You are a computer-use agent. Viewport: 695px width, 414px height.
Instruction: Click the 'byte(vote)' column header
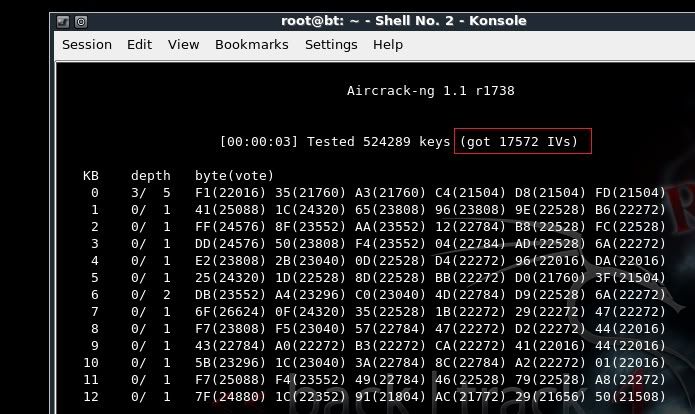[234, 176]
